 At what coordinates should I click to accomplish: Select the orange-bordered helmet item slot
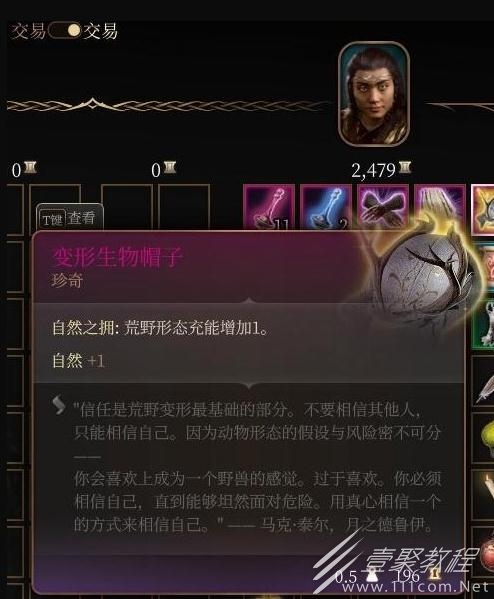(x=483, y=210)
